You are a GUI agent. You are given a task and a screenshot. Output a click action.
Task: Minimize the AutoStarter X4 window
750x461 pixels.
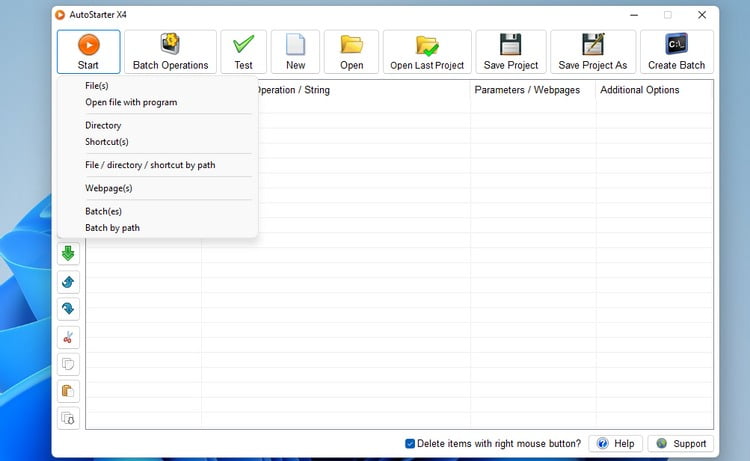pos(634,15)
